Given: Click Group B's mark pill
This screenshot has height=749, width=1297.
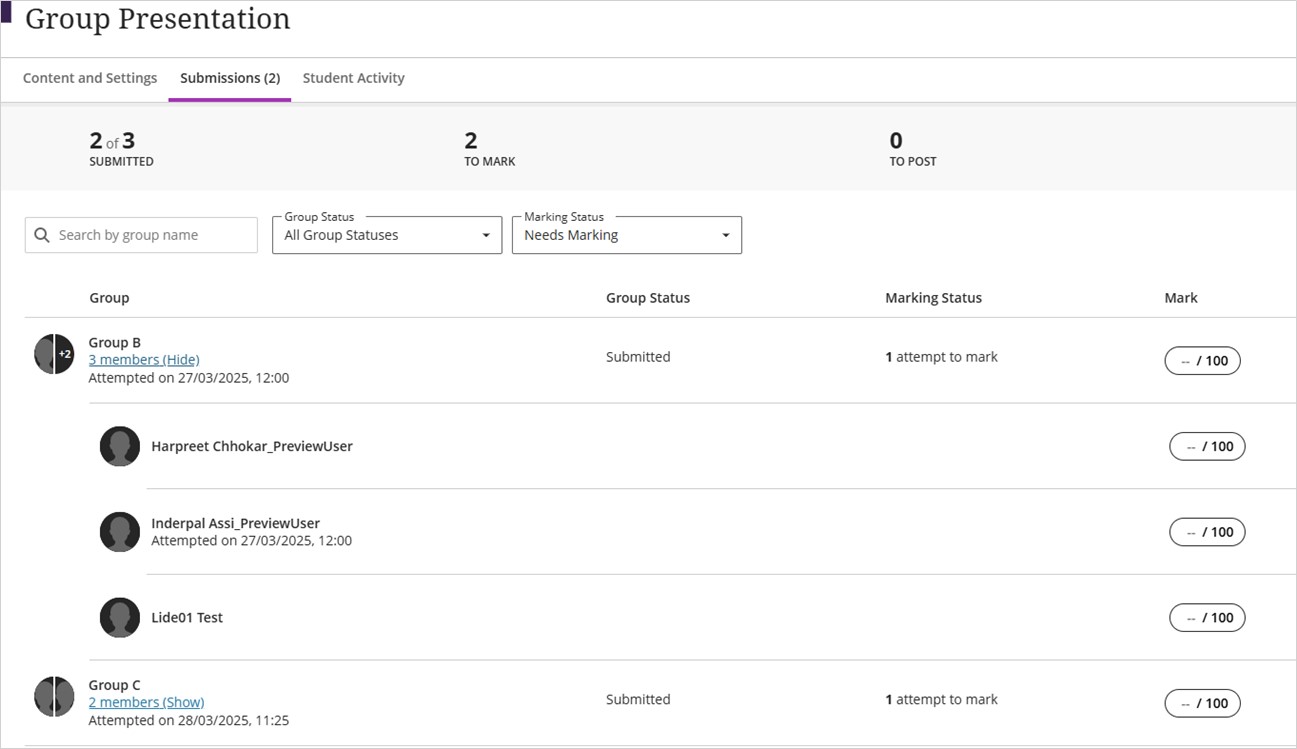Looking at the screenshot, I should coord(1202,361).
